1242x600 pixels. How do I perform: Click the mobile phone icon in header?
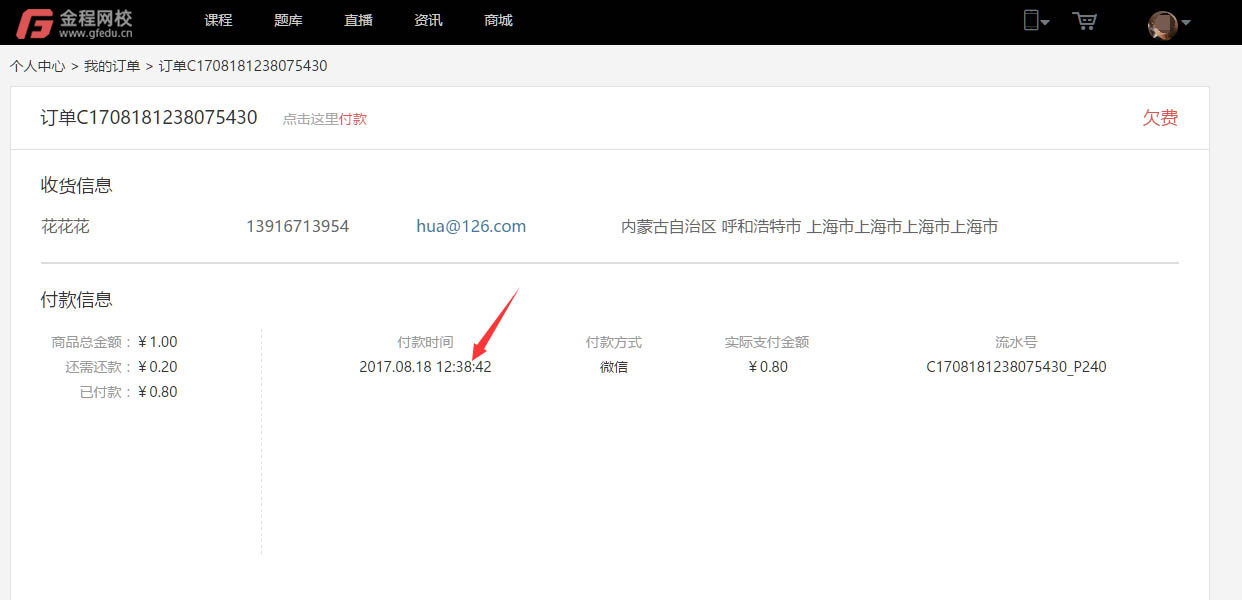click(x=1030, y=21)
